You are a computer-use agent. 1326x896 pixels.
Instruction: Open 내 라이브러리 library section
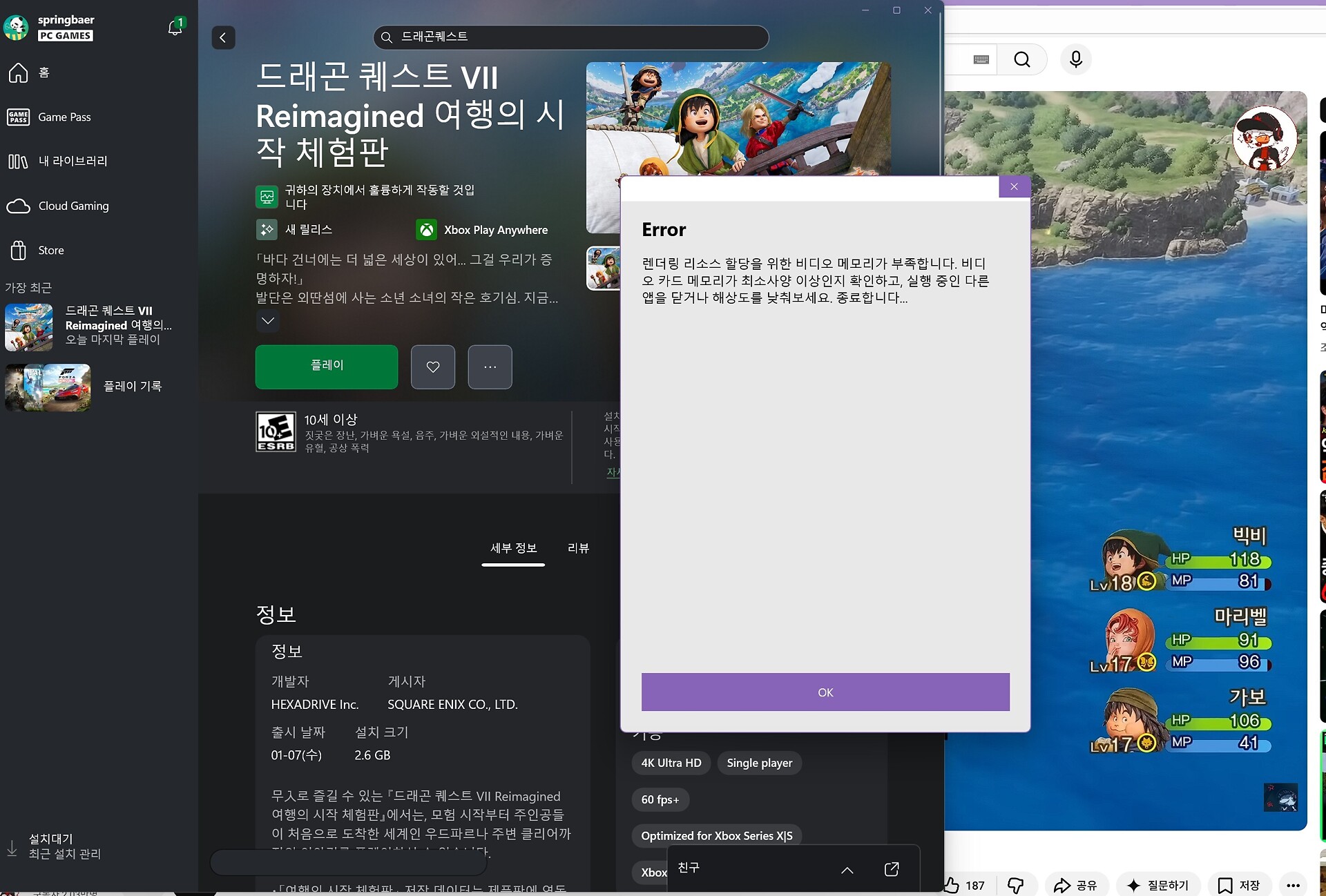(73, 161)
